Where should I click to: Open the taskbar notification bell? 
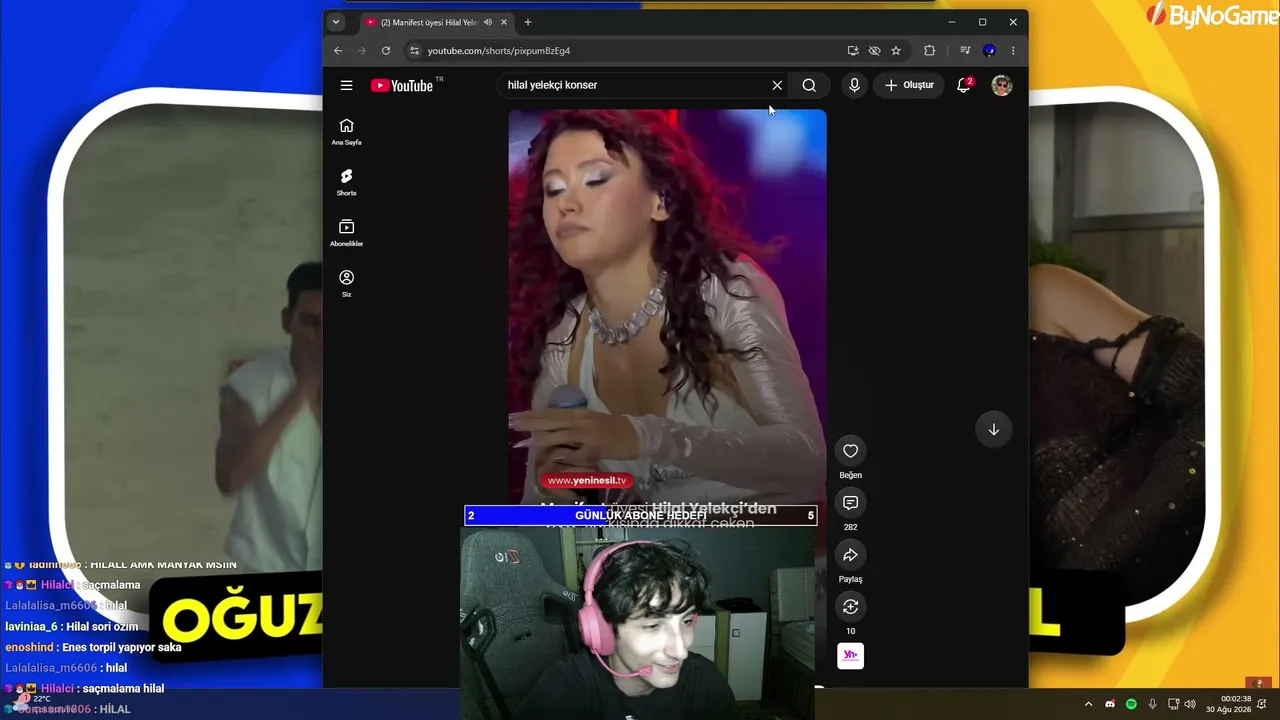click(x=1263, y=704)
